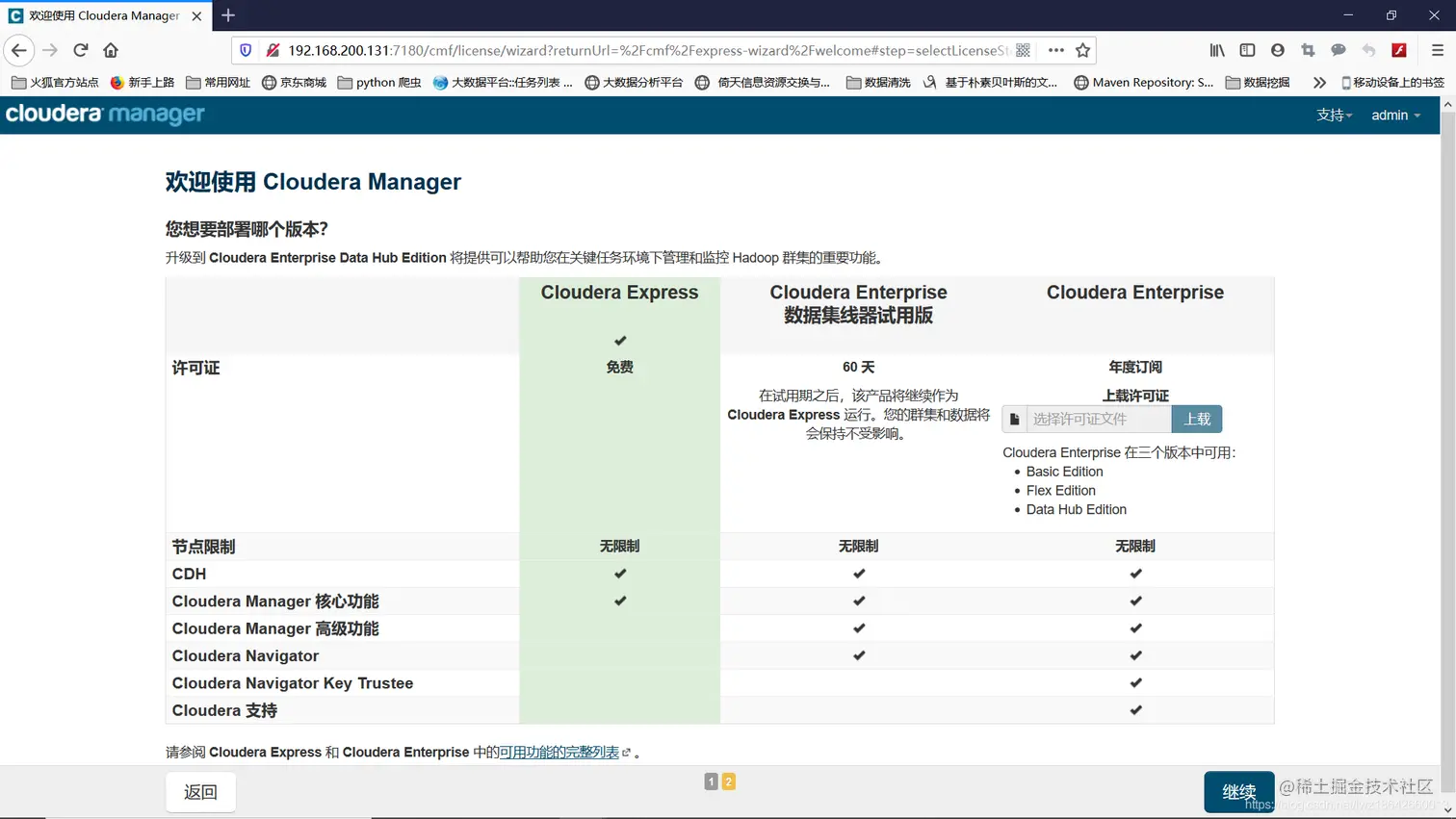Open 数据清洗 bookmark folder
Image resolution: width=1456 pixels, height=819 pixels.
878,83
